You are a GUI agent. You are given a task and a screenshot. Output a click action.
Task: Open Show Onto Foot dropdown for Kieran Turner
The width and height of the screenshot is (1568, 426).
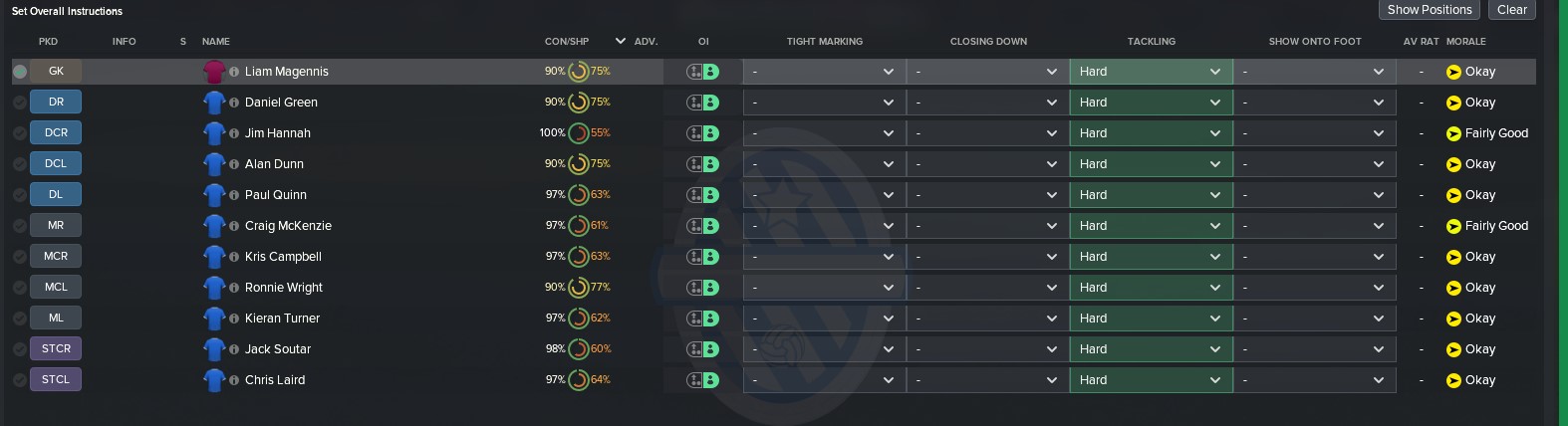coord(1314,319)
